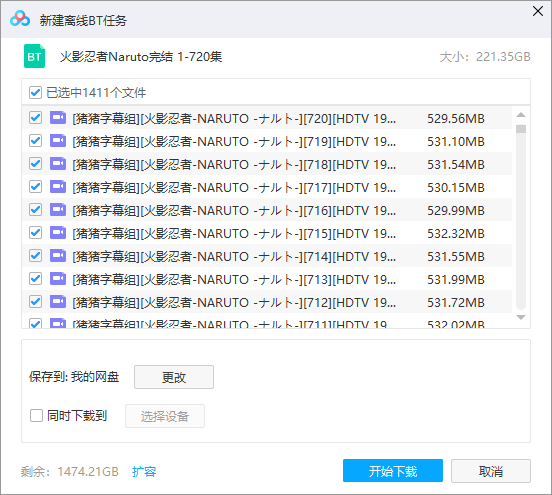Click the 开始下载 button
Viewport: 552px width, 495px height.
click(x=393, y=471)
